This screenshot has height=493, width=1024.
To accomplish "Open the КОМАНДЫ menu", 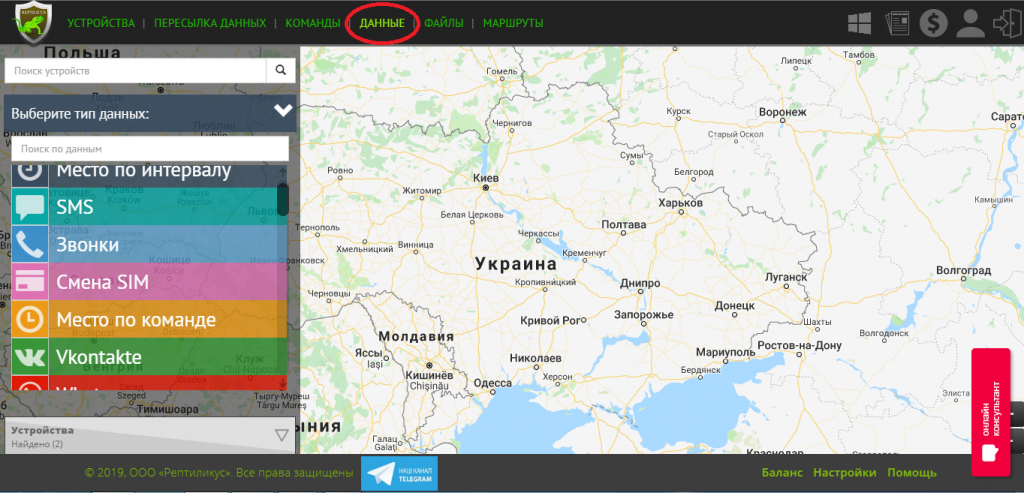I will 312,24.
